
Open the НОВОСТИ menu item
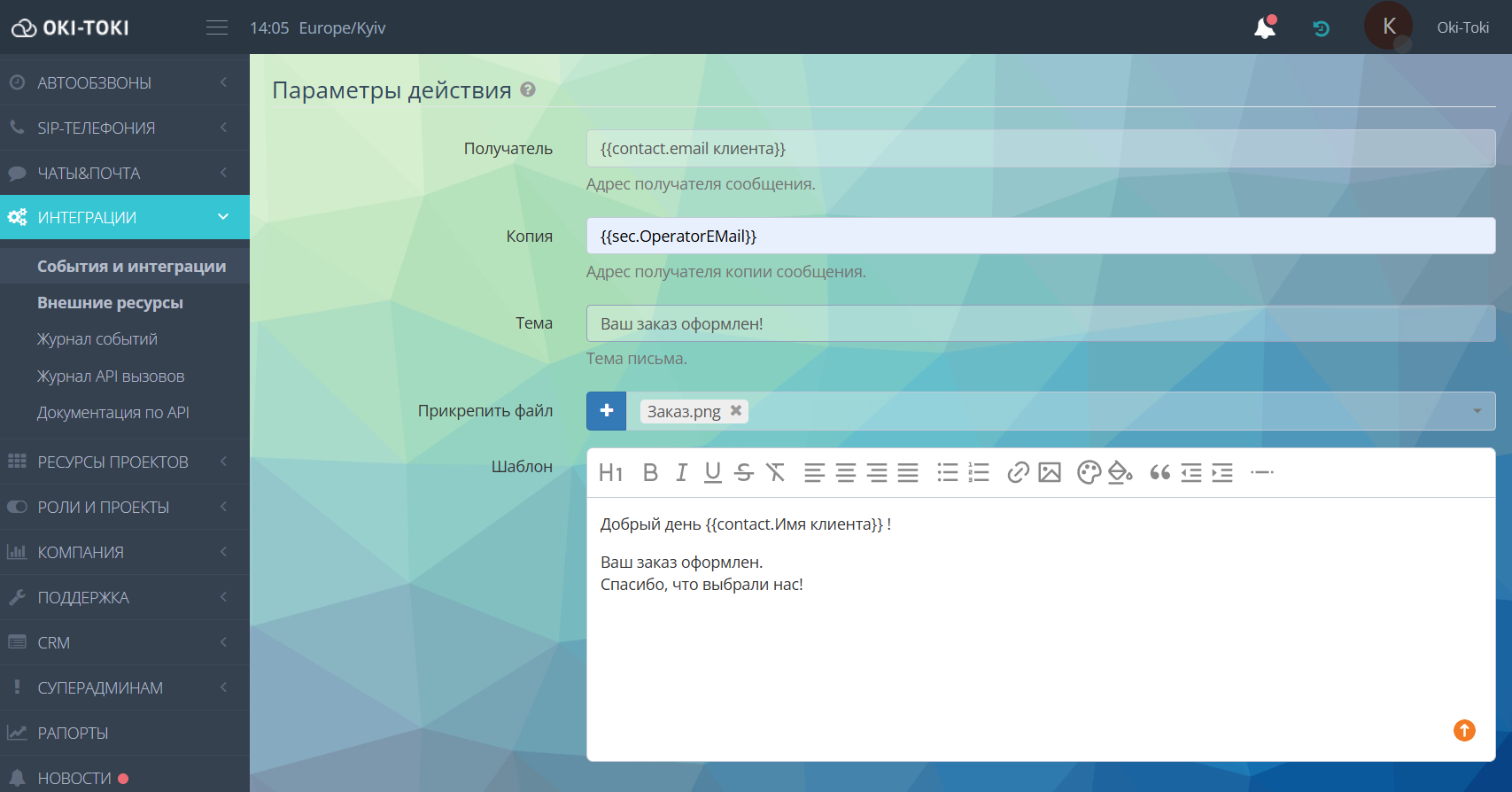125,778
